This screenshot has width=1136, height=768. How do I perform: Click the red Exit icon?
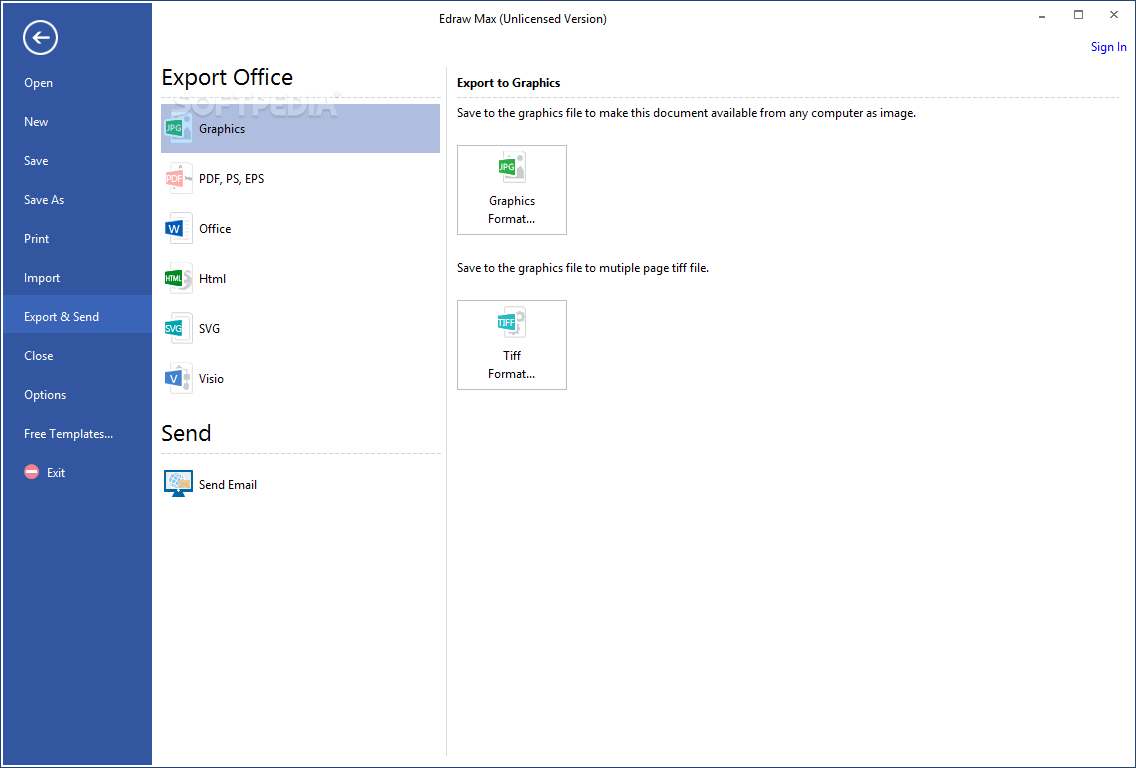32,472
